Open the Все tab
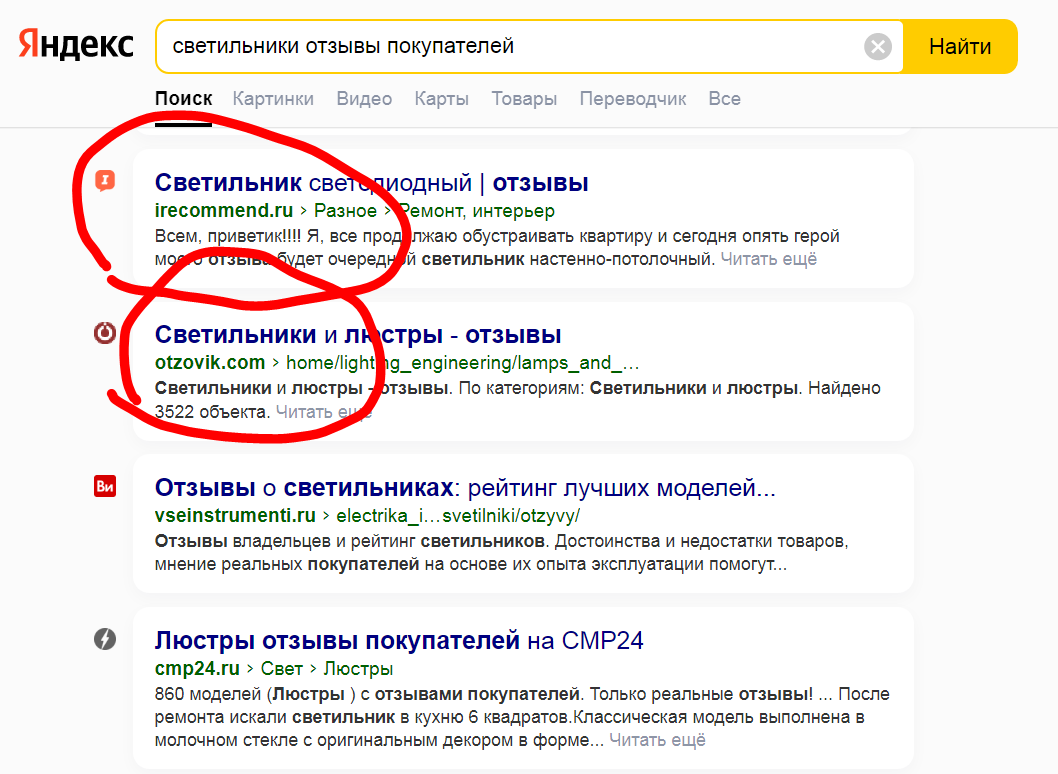The width and height of the screenshot is (1058, 774). pyautogui.click(x=725, y=99)
